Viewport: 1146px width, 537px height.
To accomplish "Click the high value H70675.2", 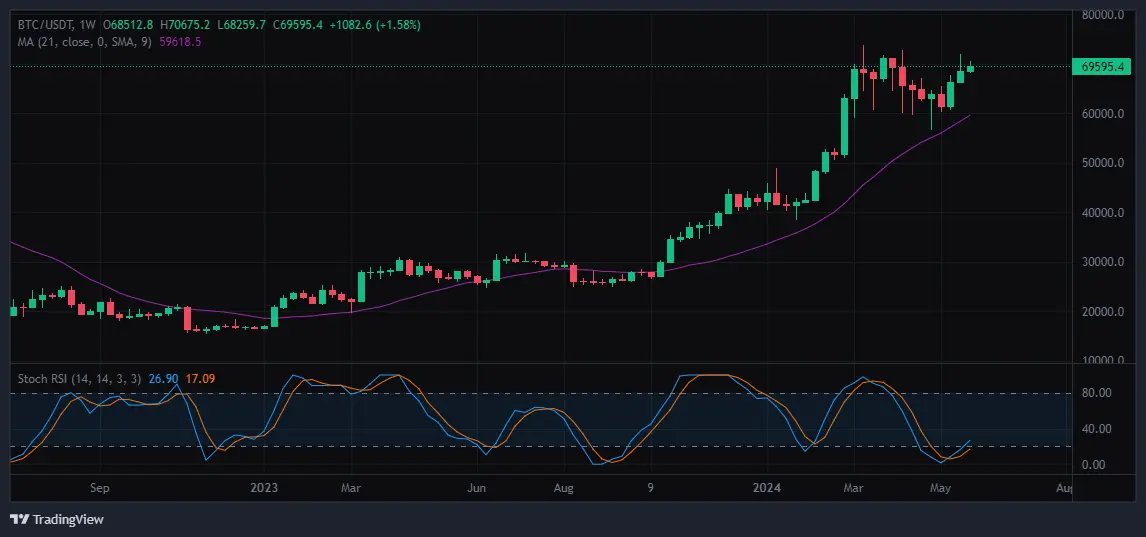I will coord(187,25).
